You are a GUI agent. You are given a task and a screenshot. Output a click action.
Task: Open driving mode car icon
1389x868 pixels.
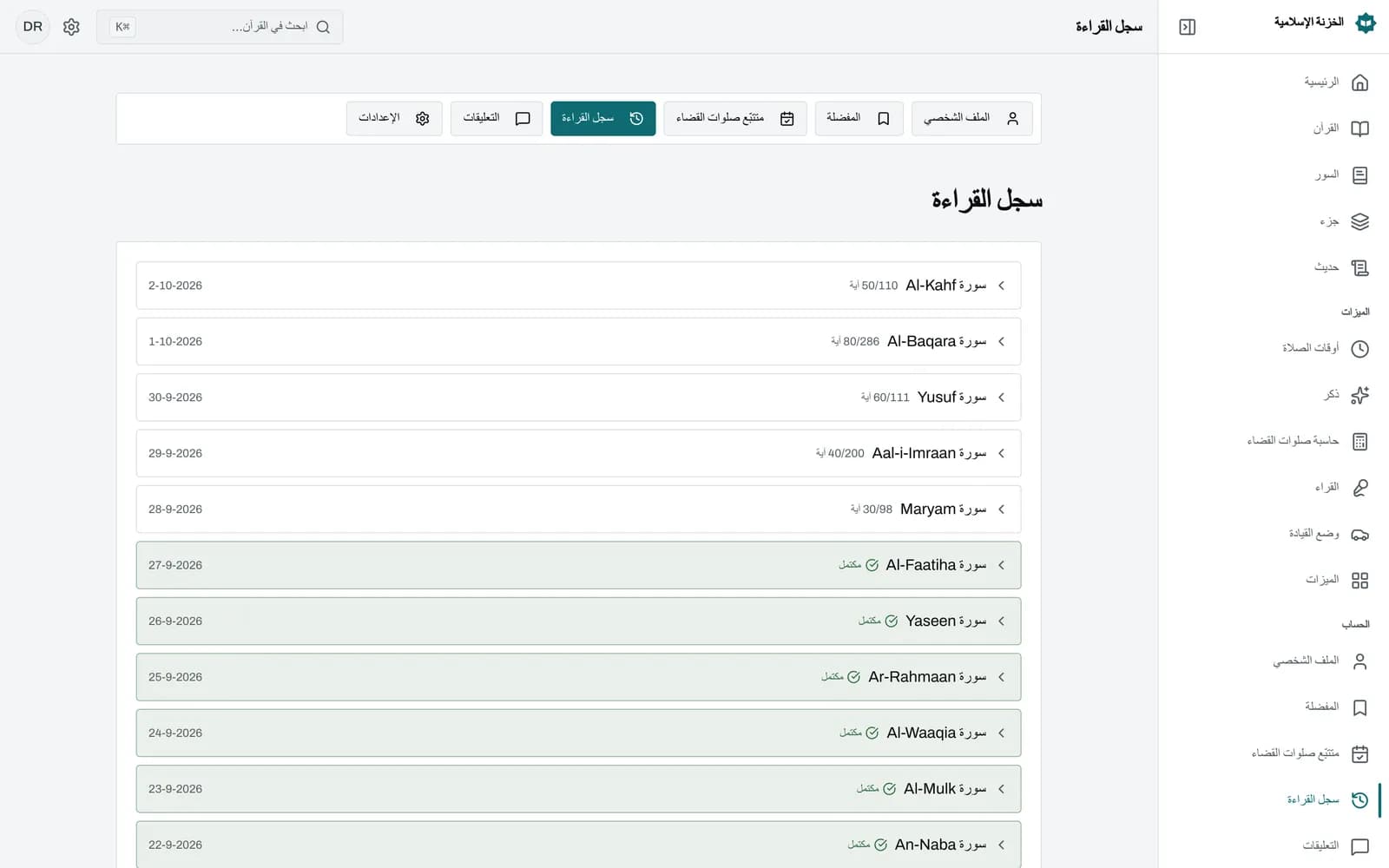[x=1359, y=534]
